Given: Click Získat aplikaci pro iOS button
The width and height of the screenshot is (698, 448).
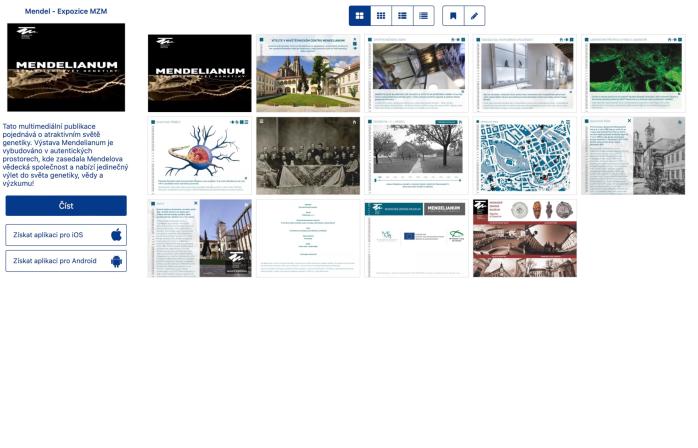Looking at the screenshot, I should point(66,235).
